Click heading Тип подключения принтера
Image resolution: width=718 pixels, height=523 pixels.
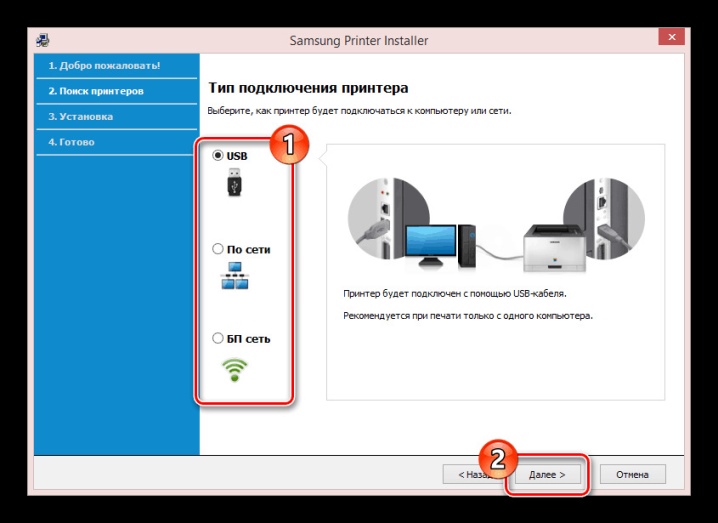coord(308,88)
